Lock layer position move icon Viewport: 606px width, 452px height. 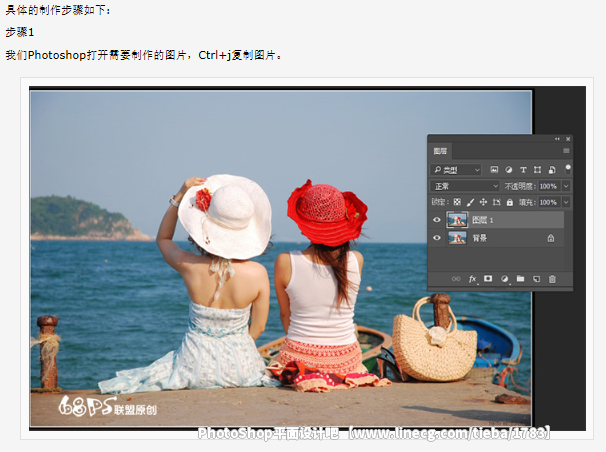tap(483, 202)
